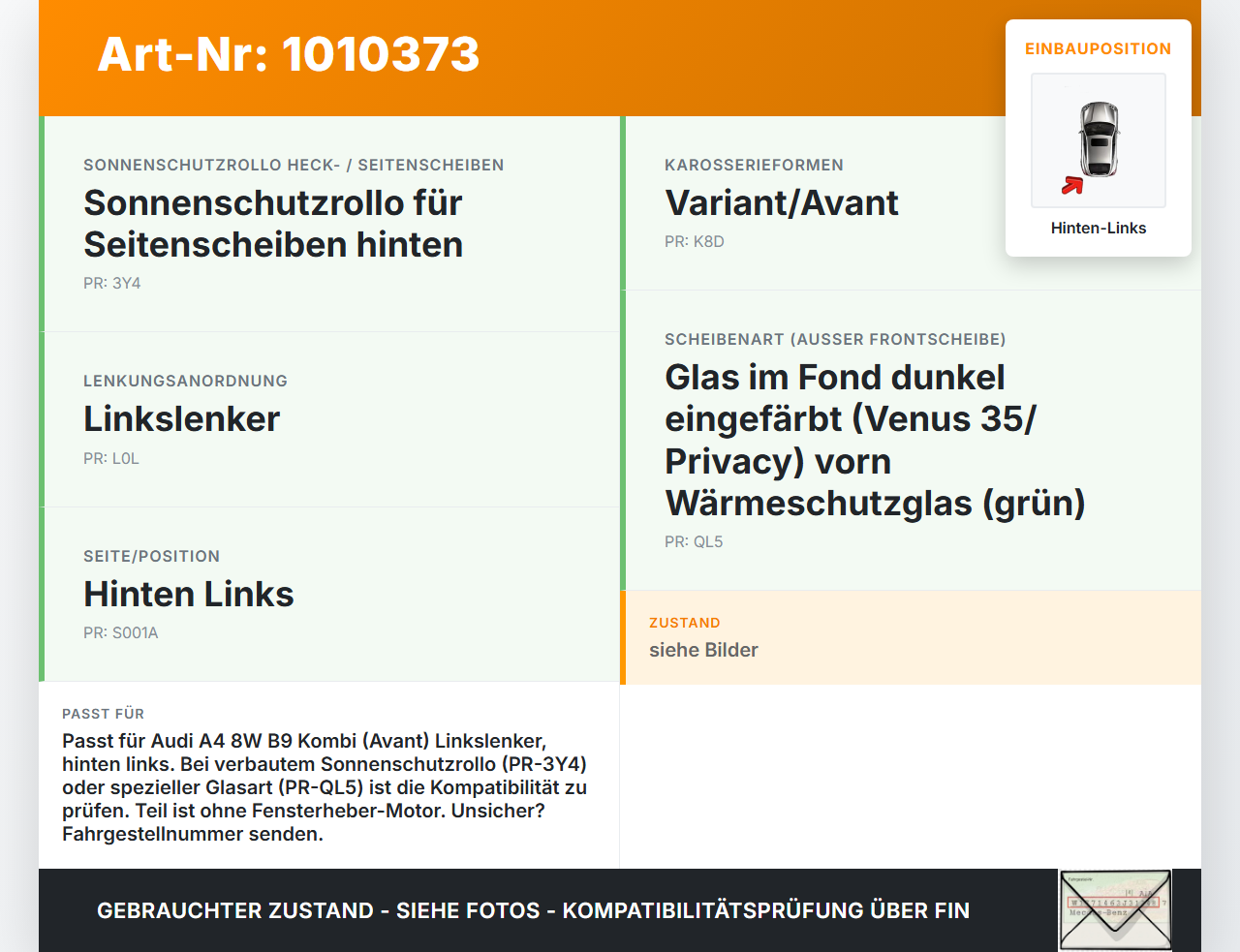Click the siehe Bilder link

pos(703,650)
